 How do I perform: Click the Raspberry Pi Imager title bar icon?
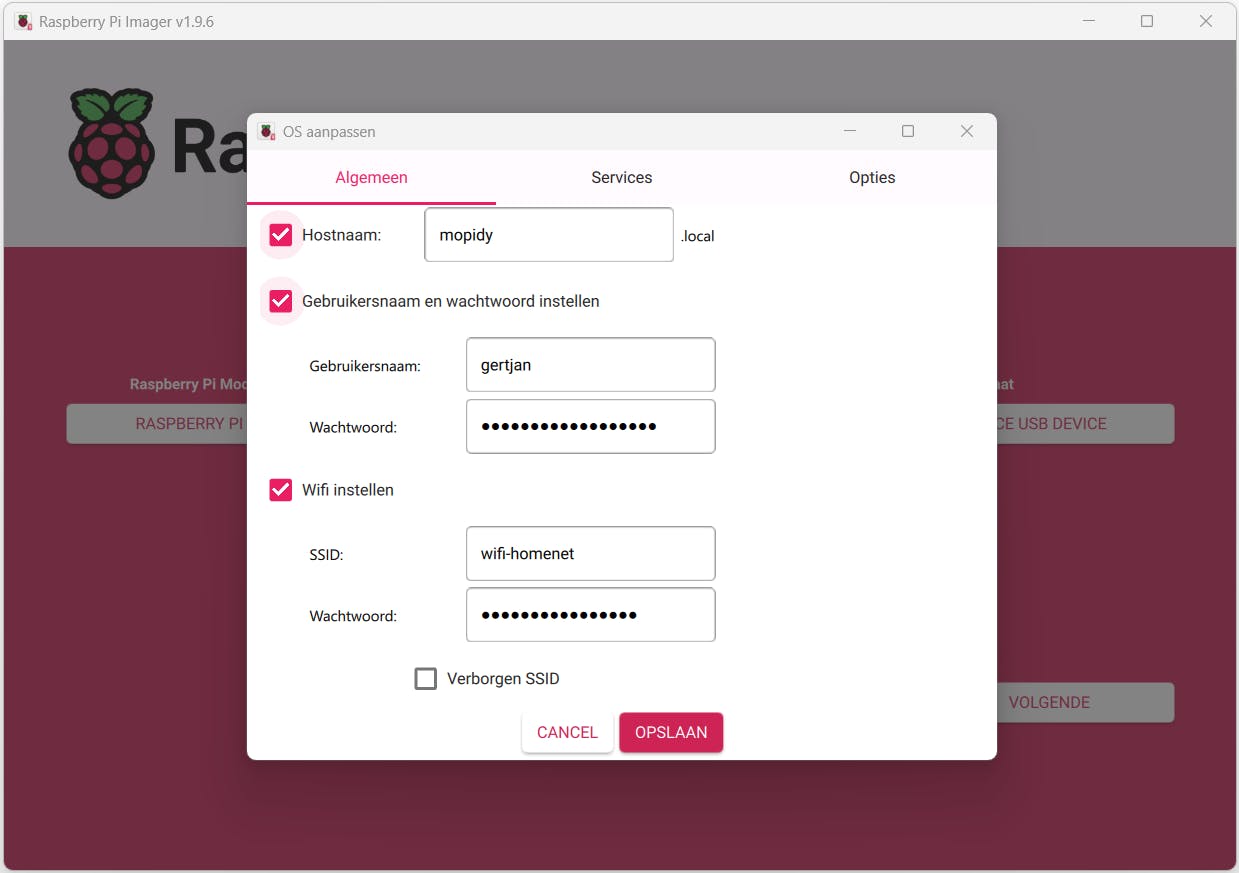(x=23, y=21)
